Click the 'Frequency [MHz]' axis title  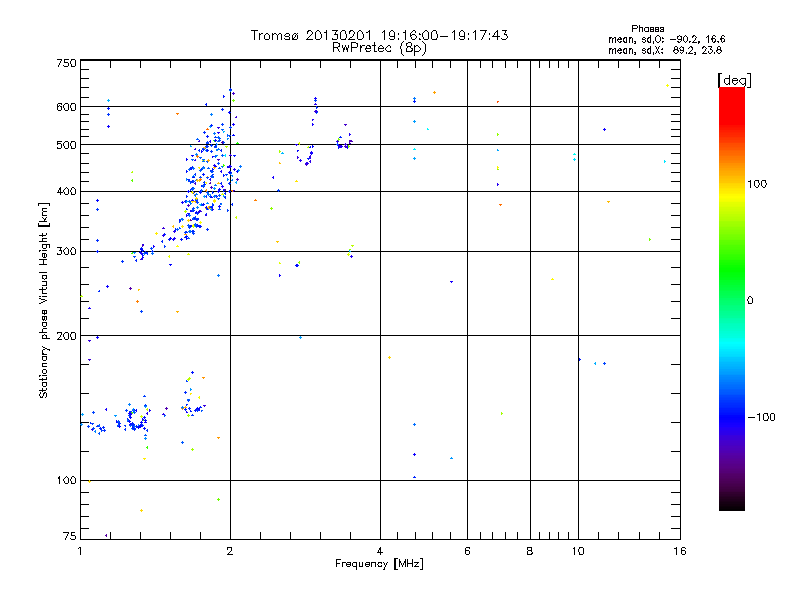point(379,564)
